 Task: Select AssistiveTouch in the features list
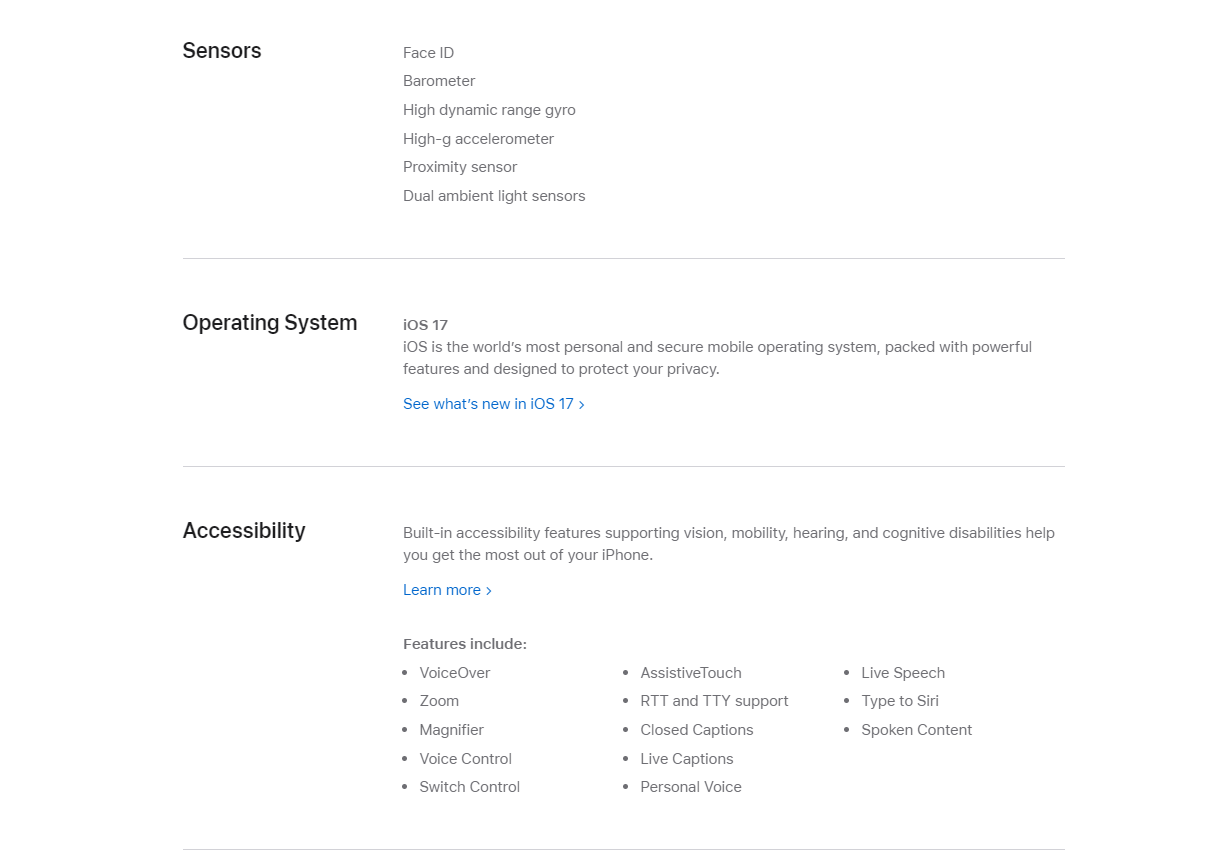tap(691, 673)
